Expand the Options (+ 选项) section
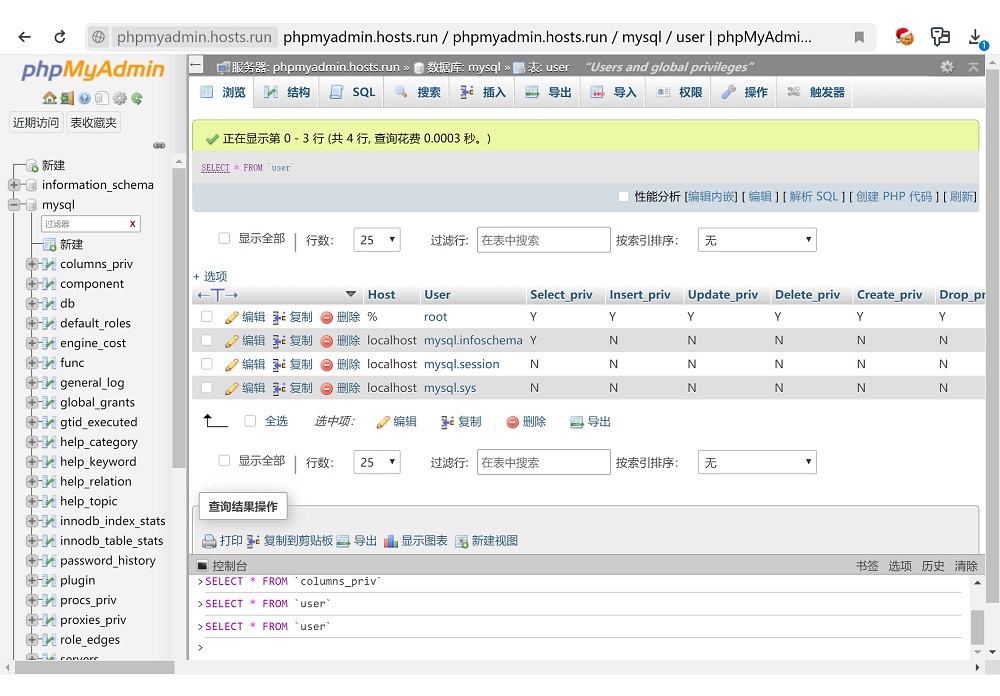 click(210, 276)
